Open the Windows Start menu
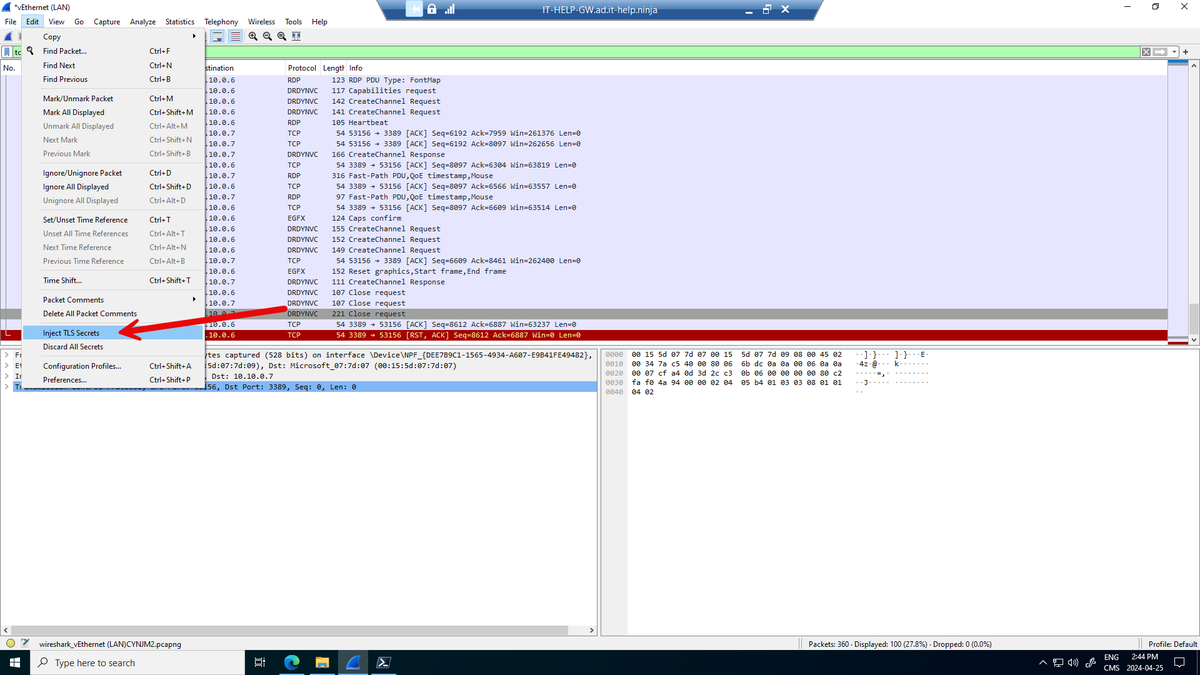This screenshot has width=1200, height=675. click(15, 662)
